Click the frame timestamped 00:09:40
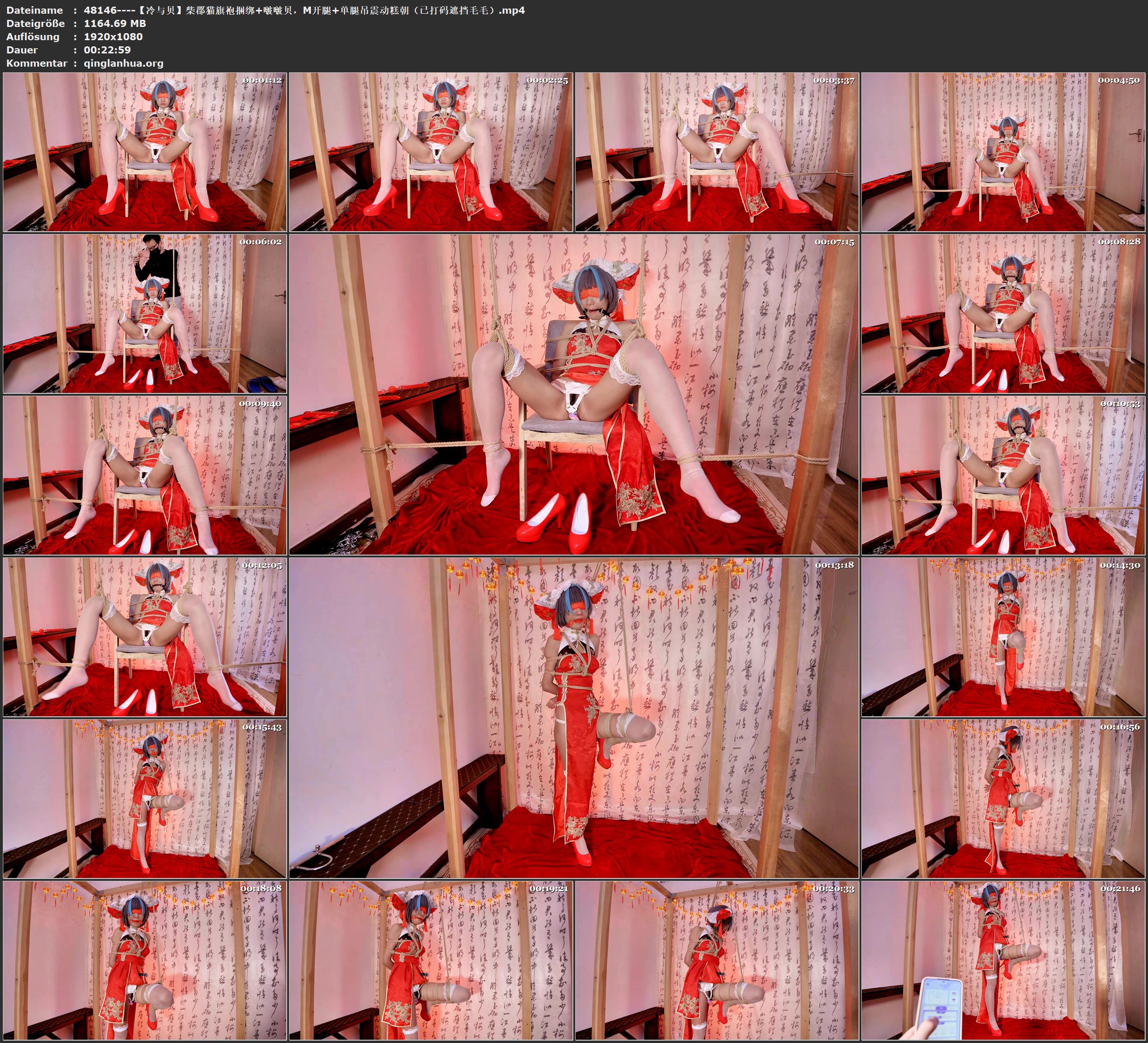Screen dimensions: 1148x1043 click(x=145, y=475)
